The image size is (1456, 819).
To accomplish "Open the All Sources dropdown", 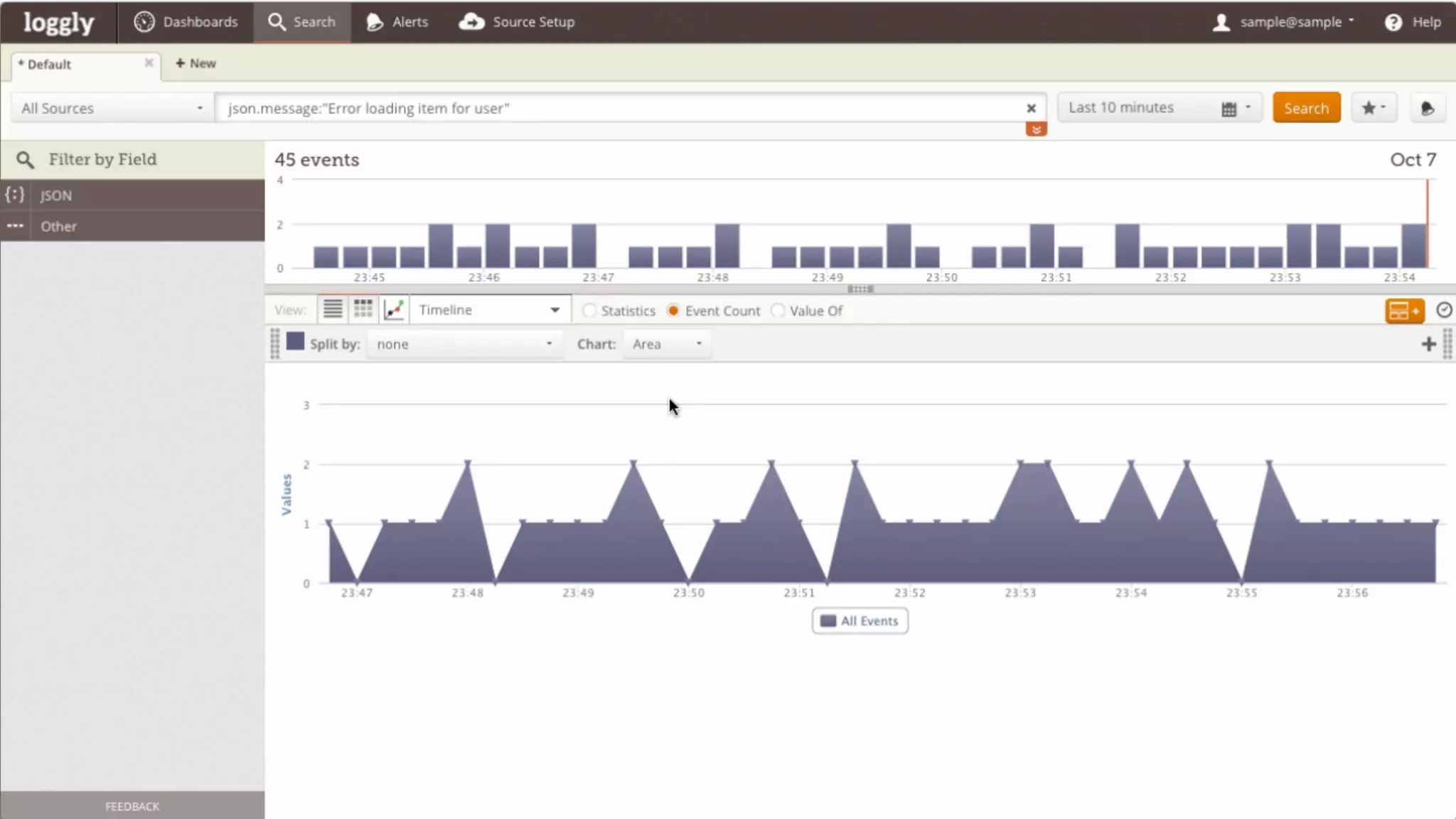I will (x=112, y=108).
